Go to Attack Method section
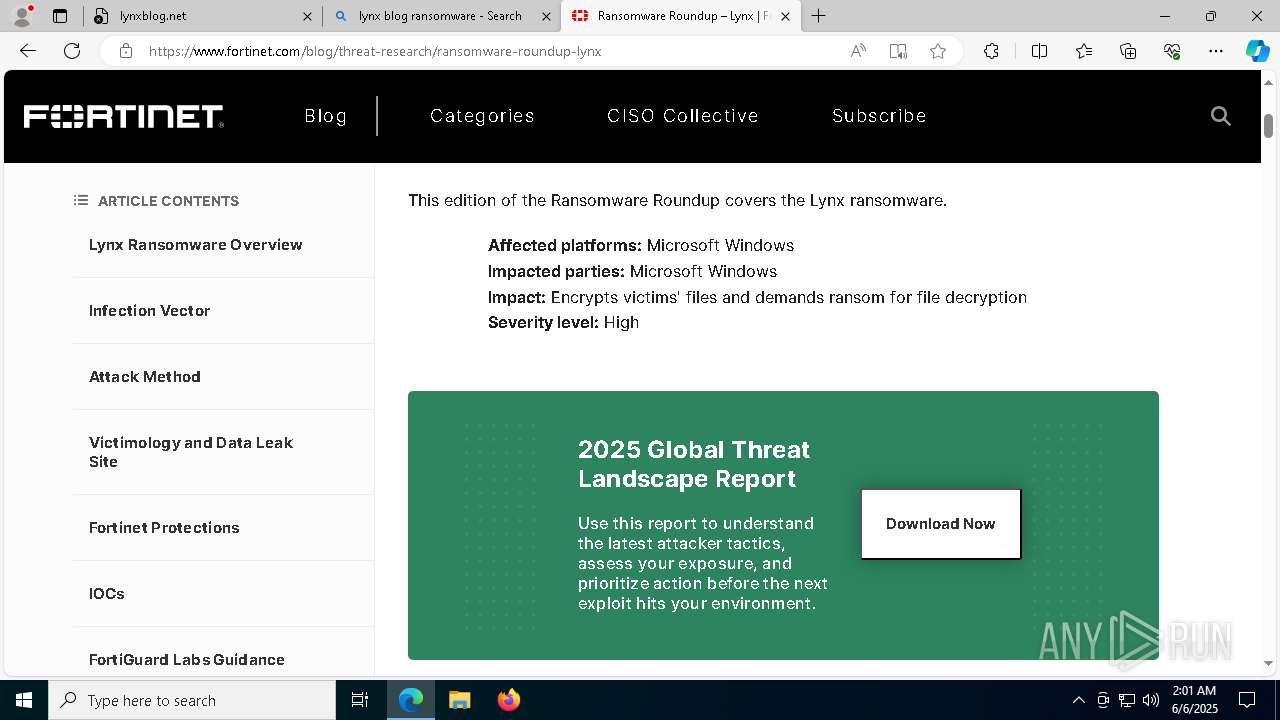Viewport: 1280px width, 720px height. click(x=145, y=377)
